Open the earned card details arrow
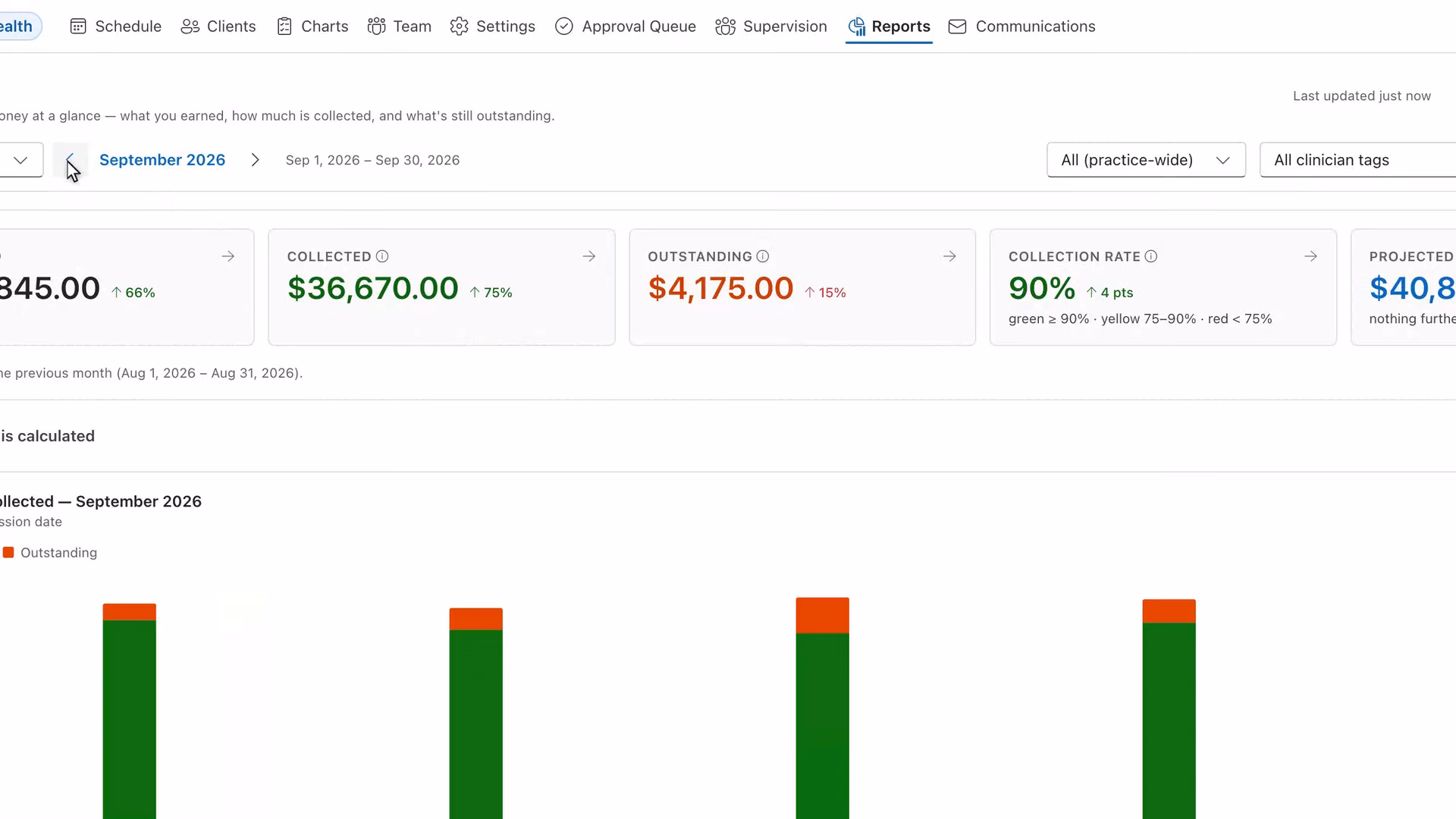This screenshot has height=819, width=1456. point(228,256)
